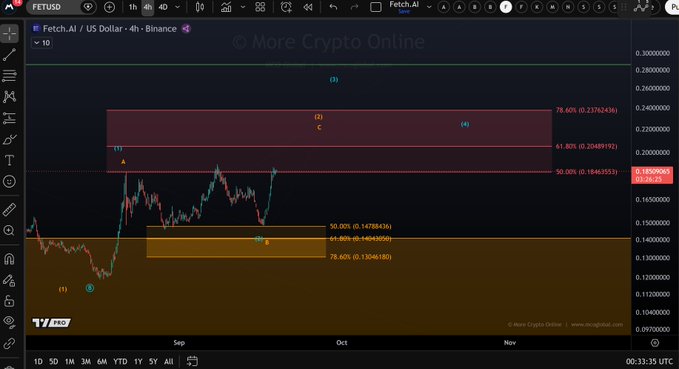Select the 61.80% (0.20489192) Fibonacci label

(586, 146)
